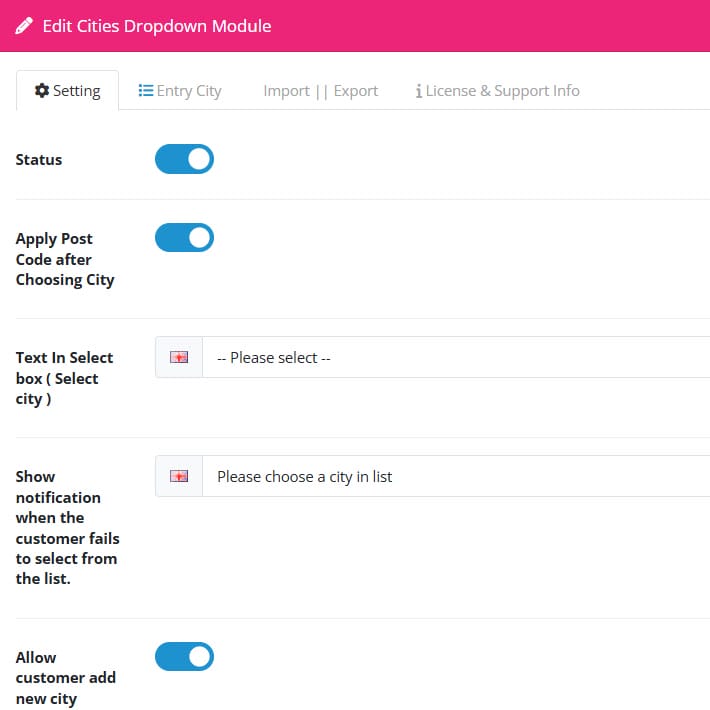
Task: Click the Edit Cities Dropdown Module heading
Action: [x=157, y=26]
